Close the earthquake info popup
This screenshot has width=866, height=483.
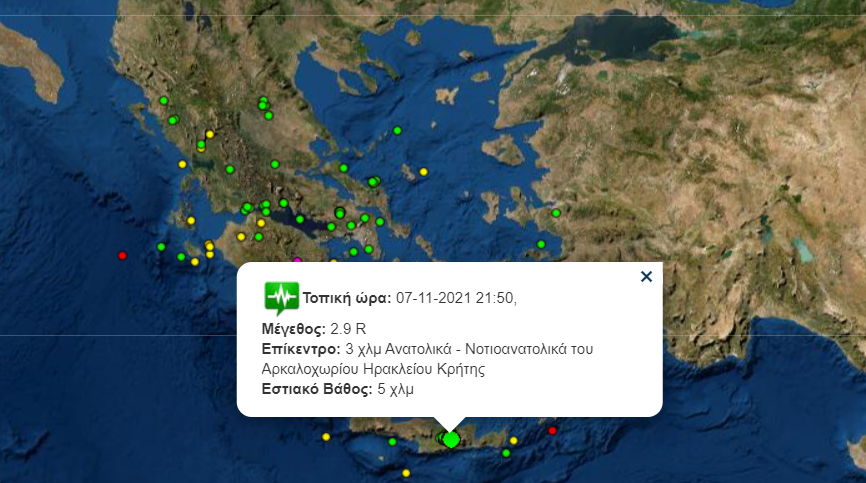646,277
